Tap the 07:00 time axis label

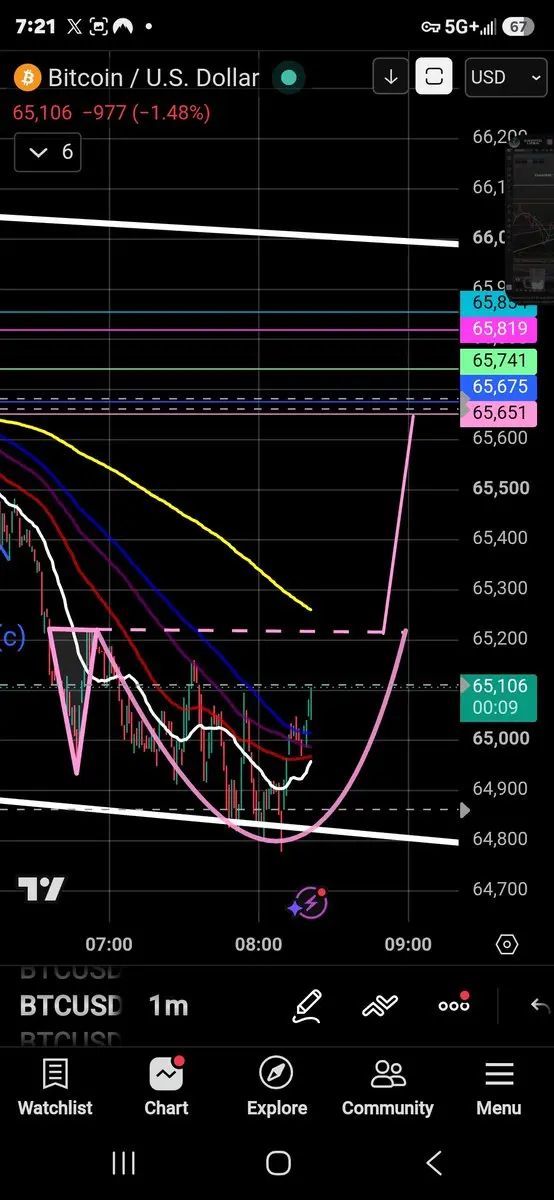109,944
